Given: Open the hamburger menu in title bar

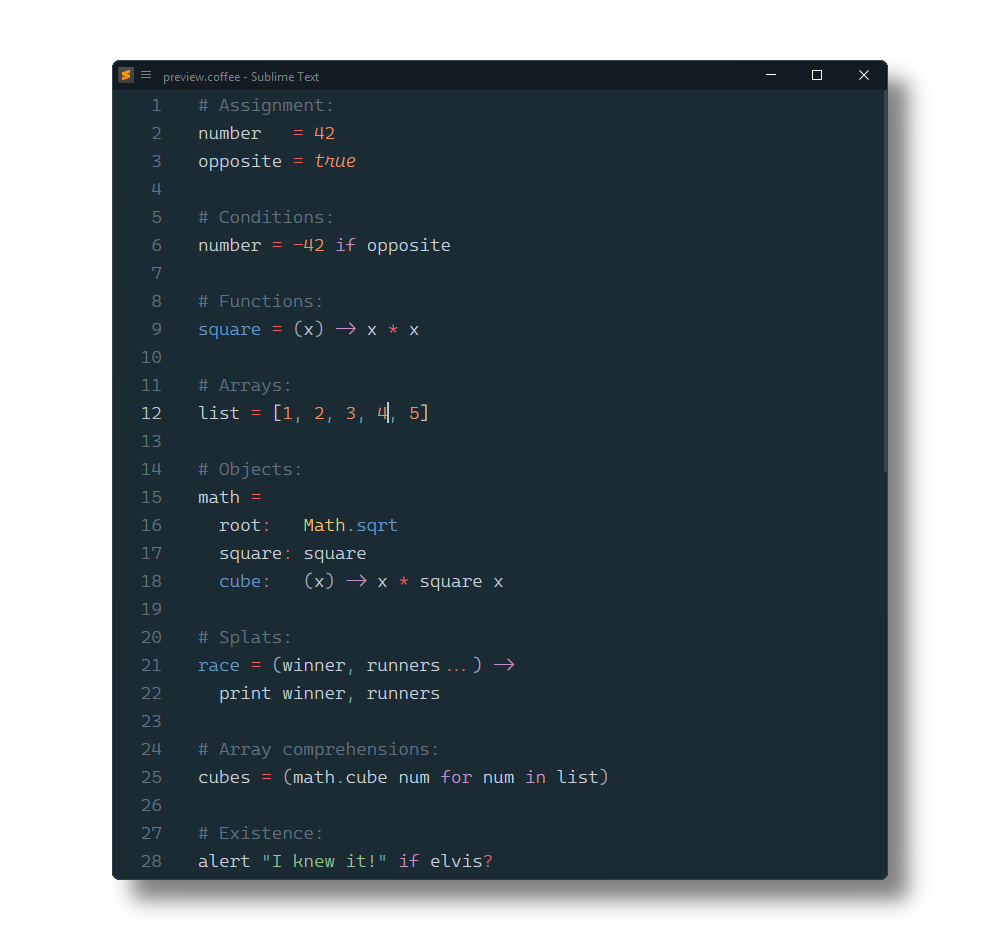Looking at the screenshot, I should 146,75.
